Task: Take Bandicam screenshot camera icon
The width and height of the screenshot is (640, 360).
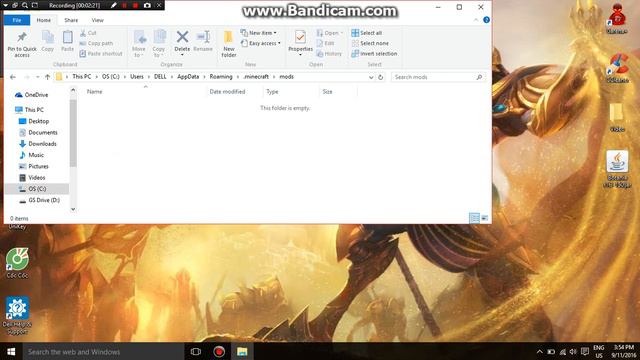Action: pyautogui.click(x=147, y=5)
